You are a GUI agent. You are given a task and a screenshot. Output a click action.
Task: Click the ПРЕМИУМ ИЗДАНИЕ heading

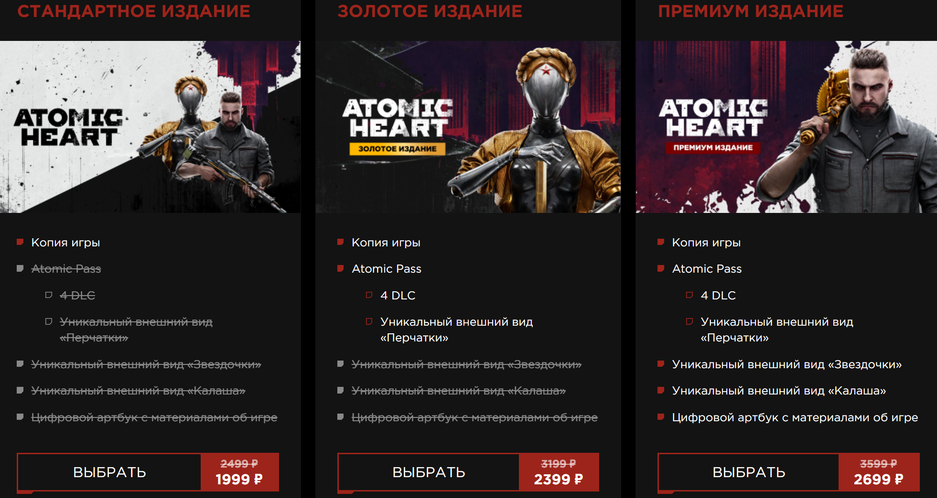tap(751, 11)
